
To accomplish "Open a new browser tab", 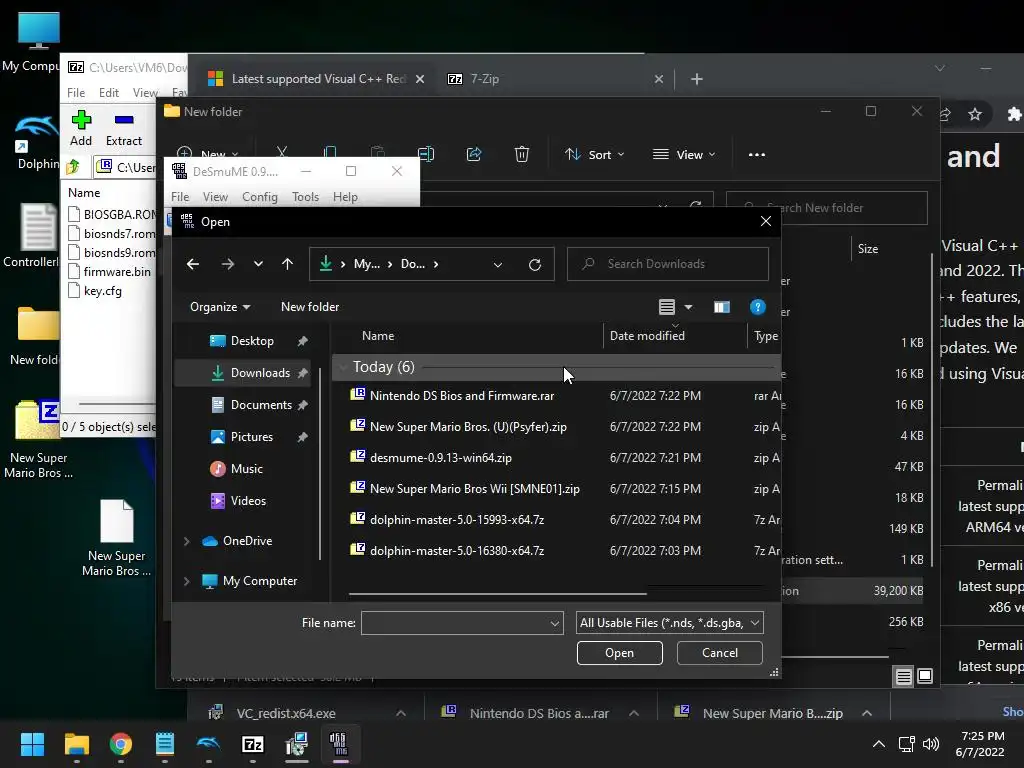I will click(x=697, y=79).
